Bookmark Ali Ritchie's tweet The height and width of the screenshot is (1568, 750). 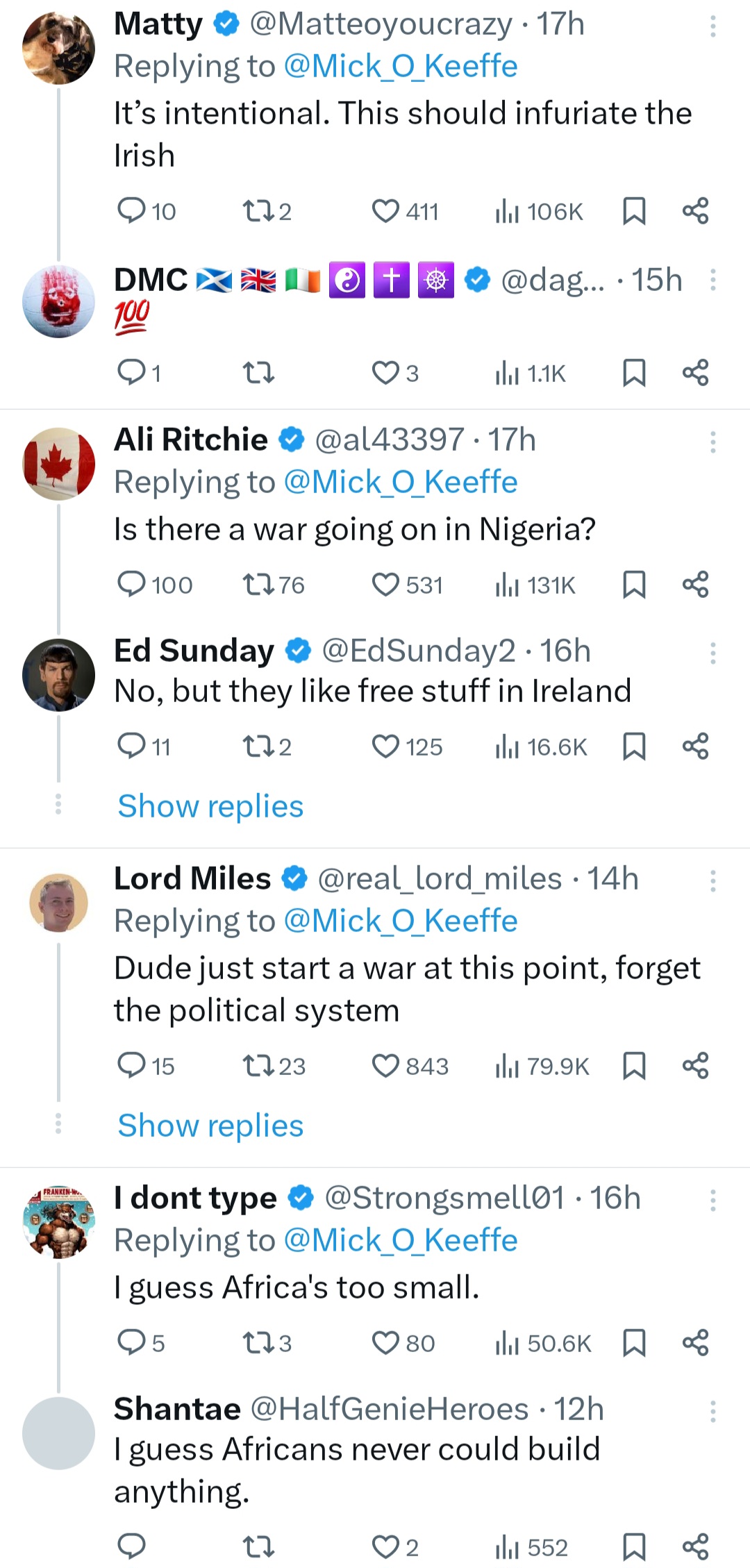pyautogui.click(x=634, y=585)
